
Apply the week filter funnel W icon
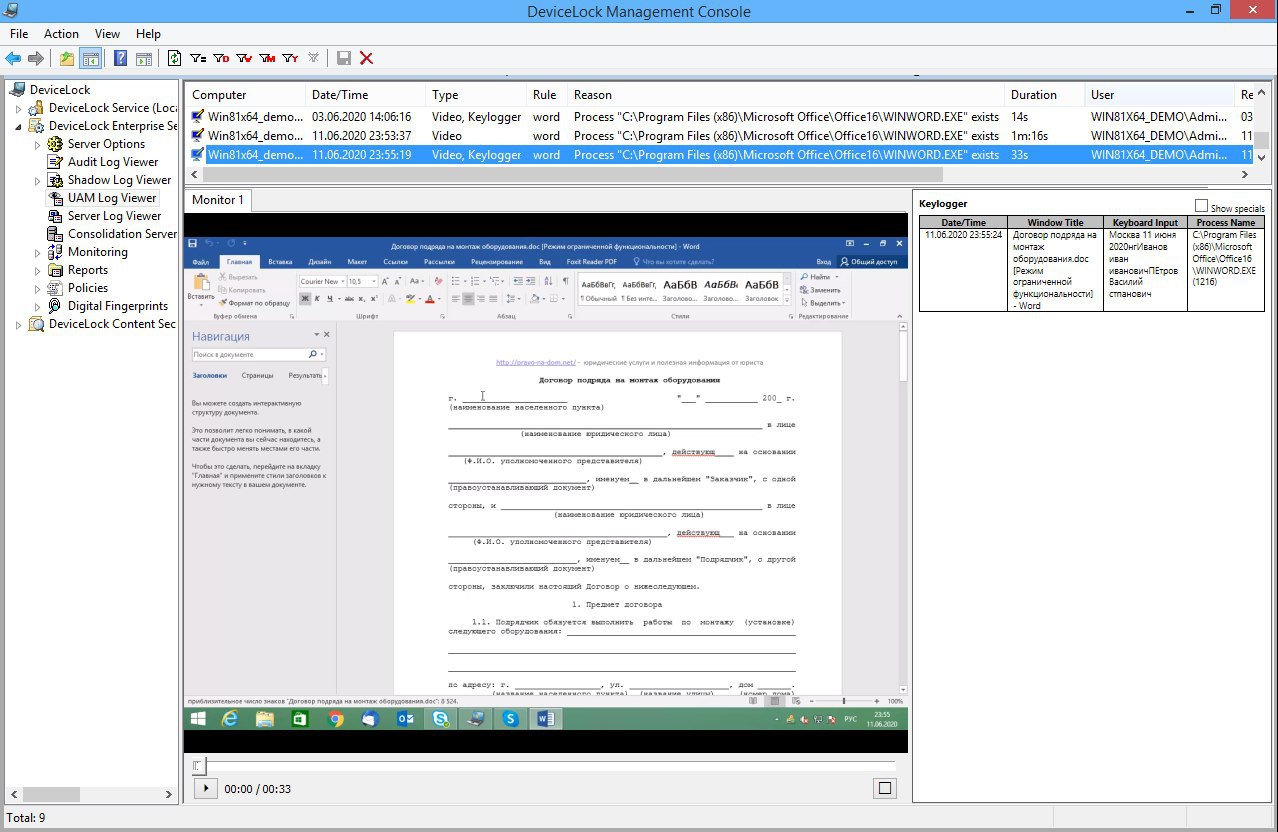tap(244, 58)
